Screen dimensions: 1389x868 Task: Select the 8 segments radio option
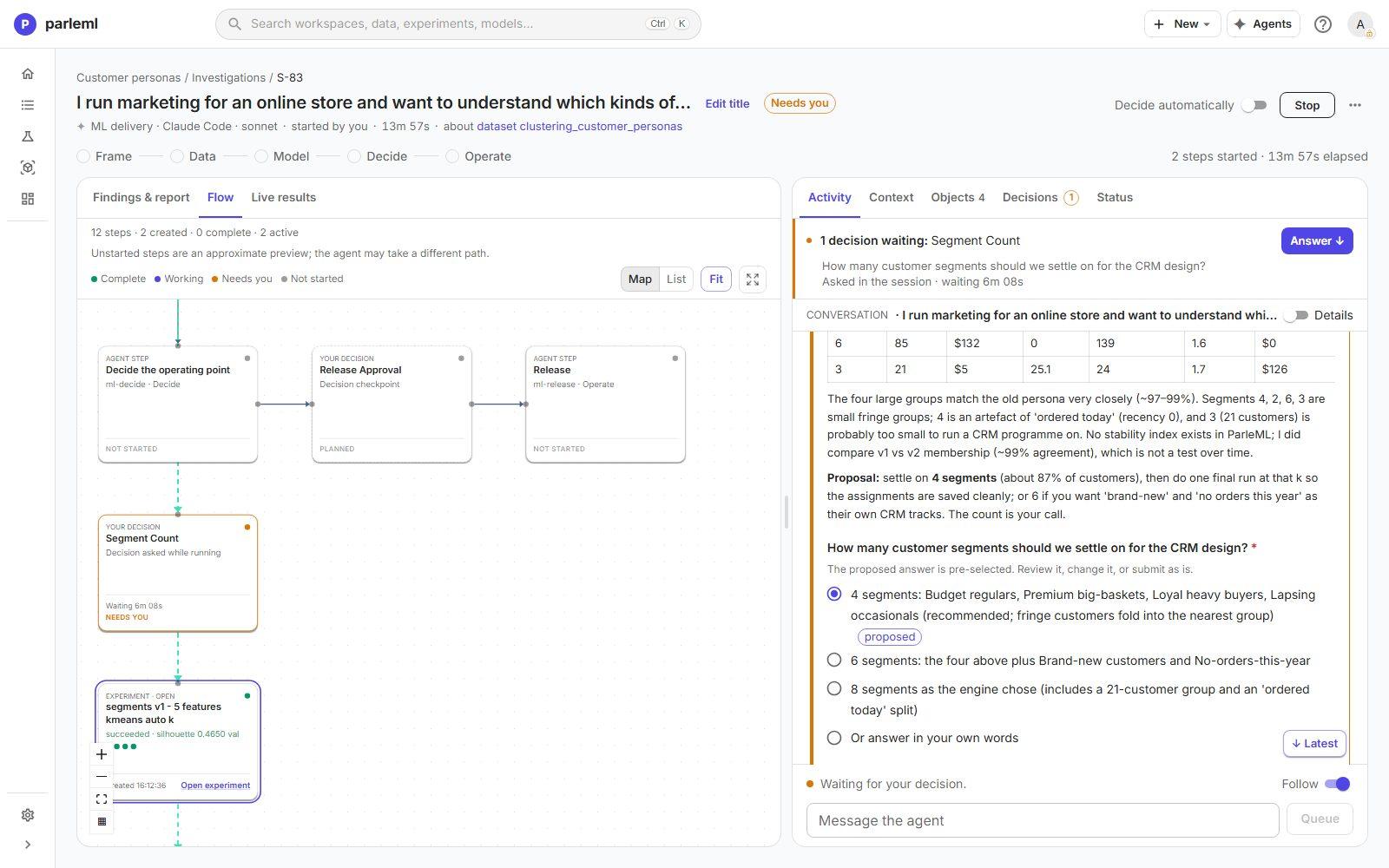[834, 689]
